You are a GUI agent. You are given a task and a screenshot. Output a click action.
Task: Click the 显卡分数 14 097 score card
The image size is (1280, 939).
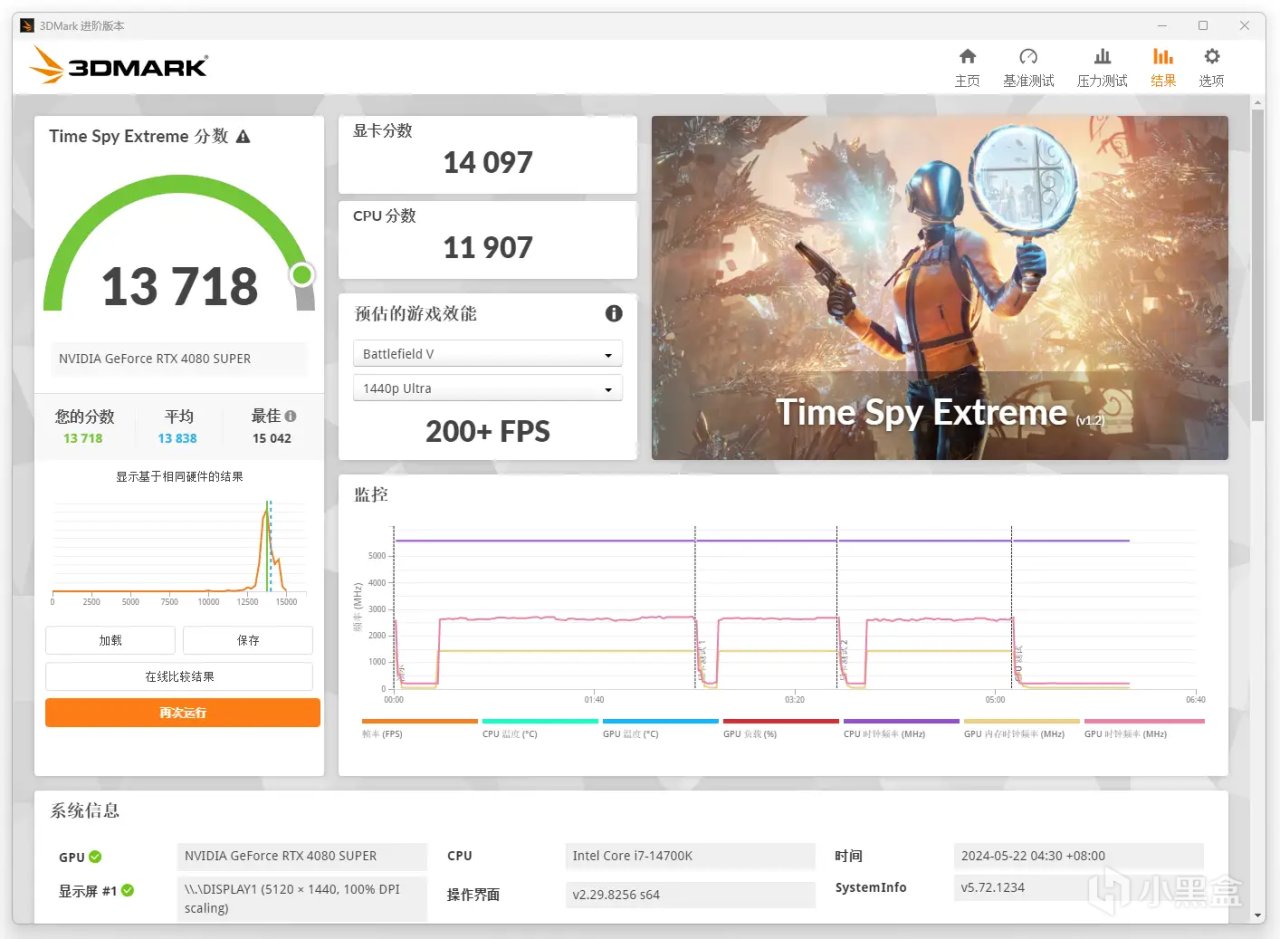click(x=488, y=154)
